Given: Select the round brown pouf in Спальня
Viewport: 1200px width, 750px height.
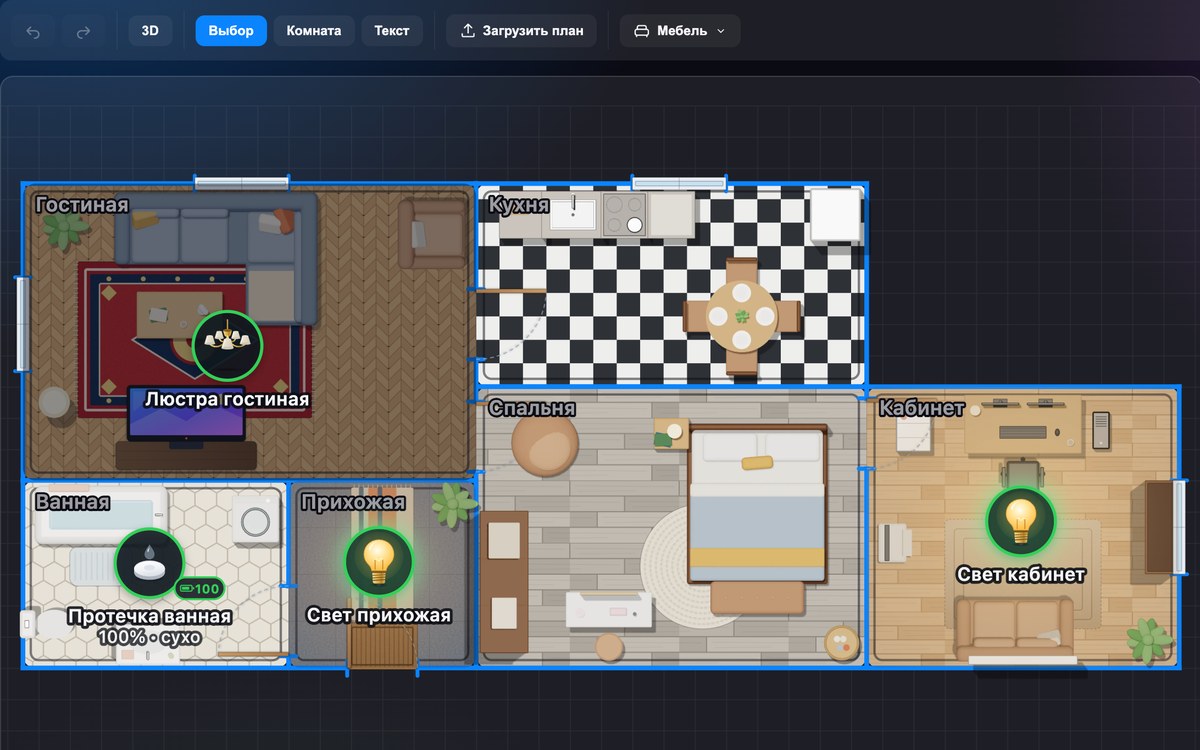Looking at the screenshot, I should pyautogui.click(x=544, y=445).
